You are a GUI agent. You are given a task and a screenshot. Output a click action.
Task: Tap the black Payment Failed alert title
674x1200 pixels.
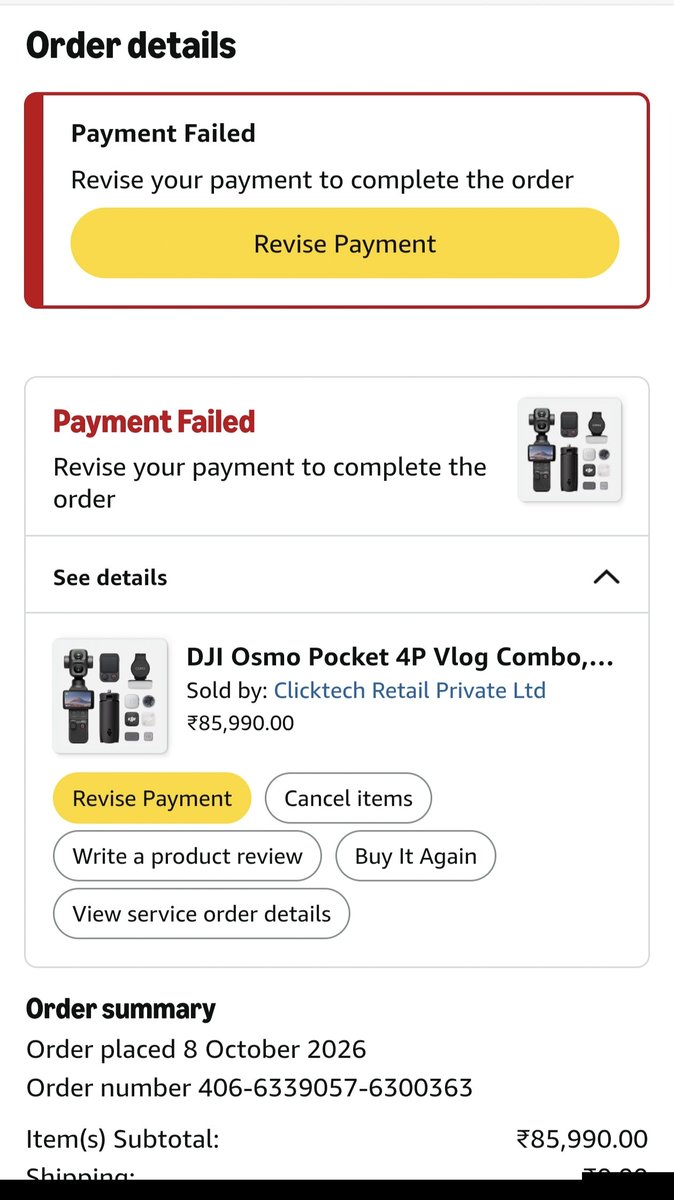[x=163, y=133]
